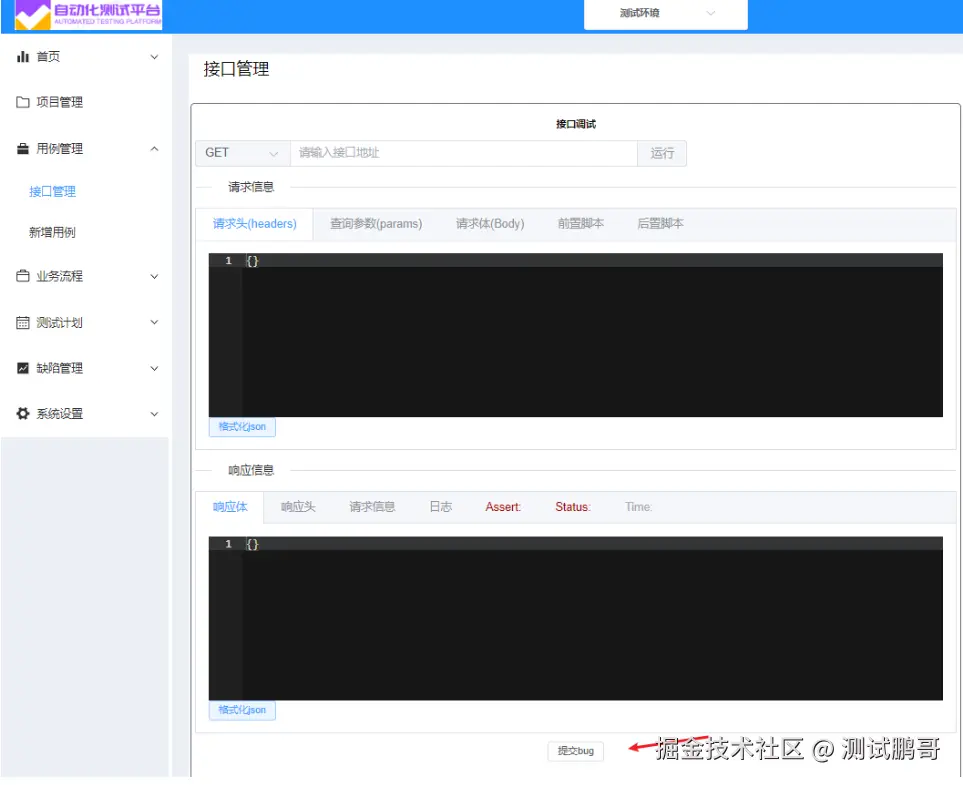The image size is (963, 785).
Task: Open the GET request method dropdown
Action: pos(243,153)
